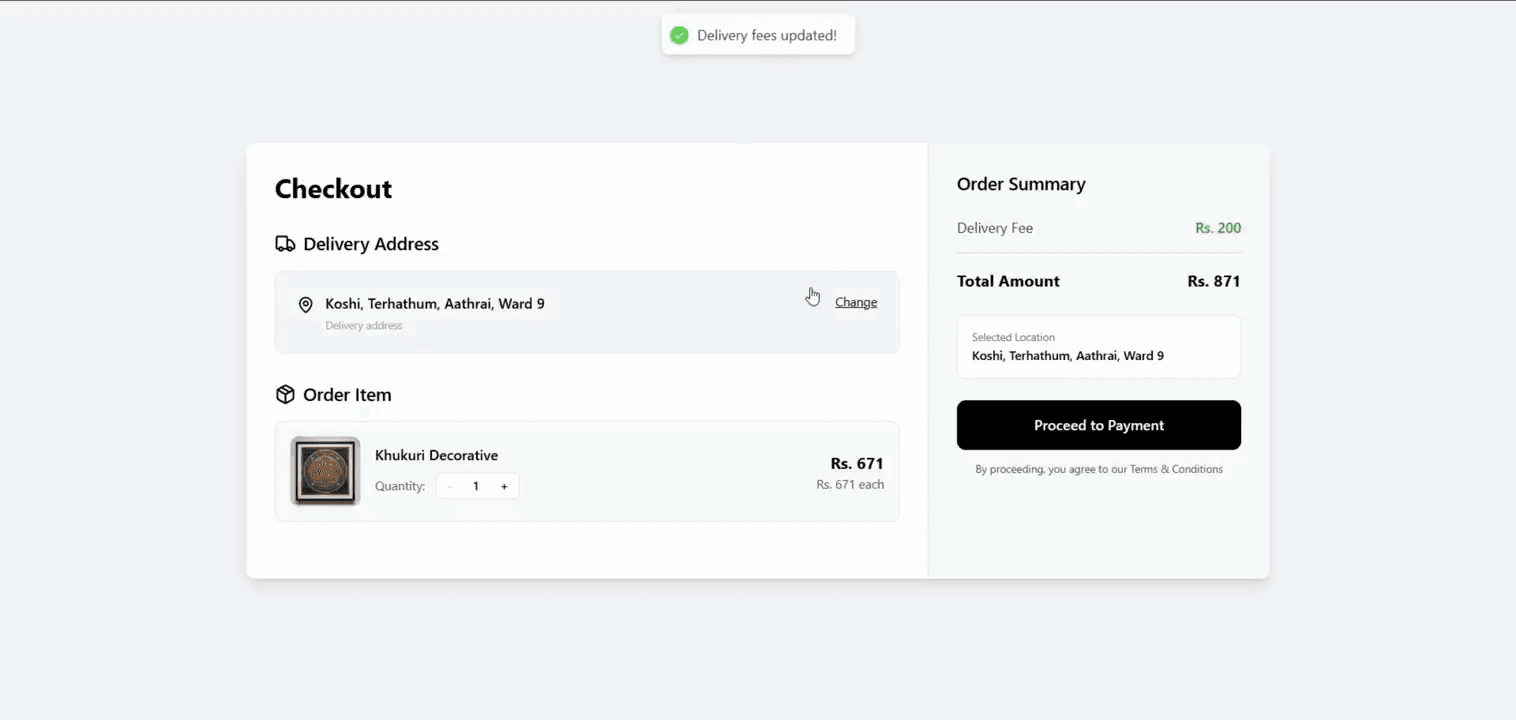
Task: Click the package box icon beside Order Item
Action: pos(285,395)
